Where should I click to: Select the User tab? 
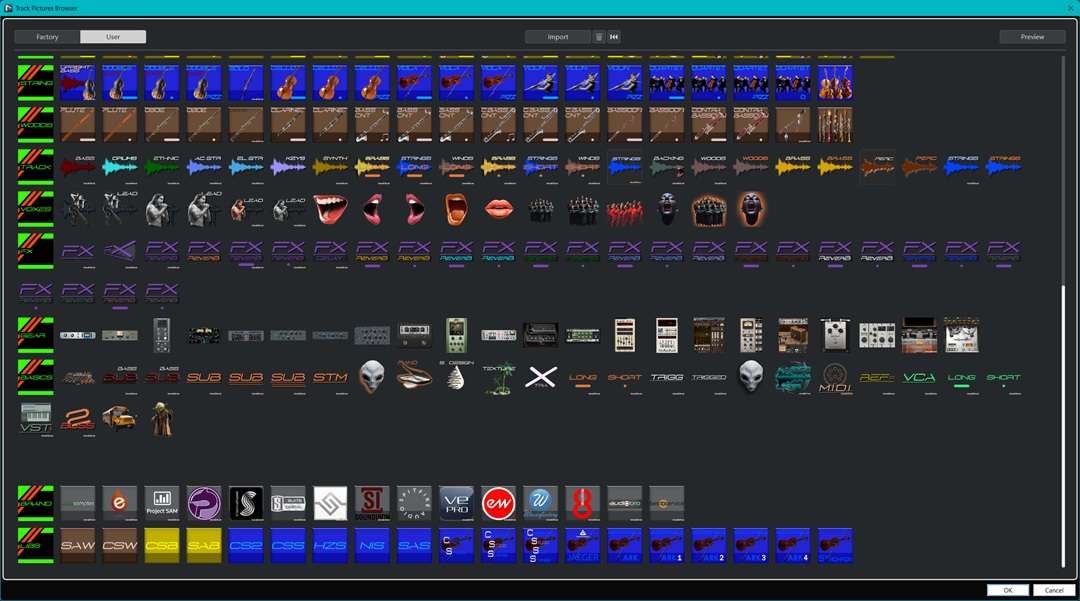click(113, 37)
